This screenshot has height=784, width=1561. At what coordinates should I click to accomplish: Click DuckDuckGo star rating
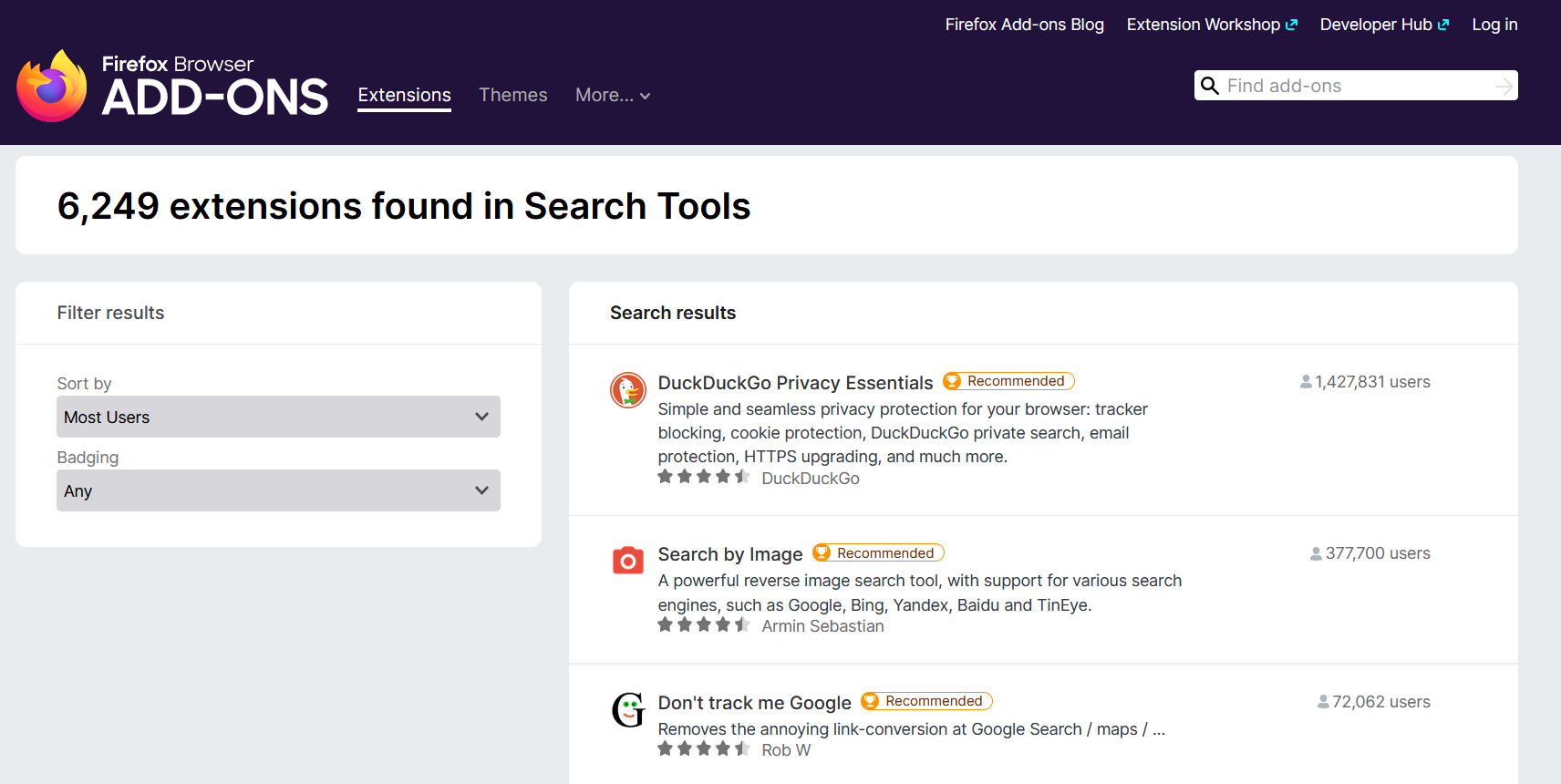(704, 477)
